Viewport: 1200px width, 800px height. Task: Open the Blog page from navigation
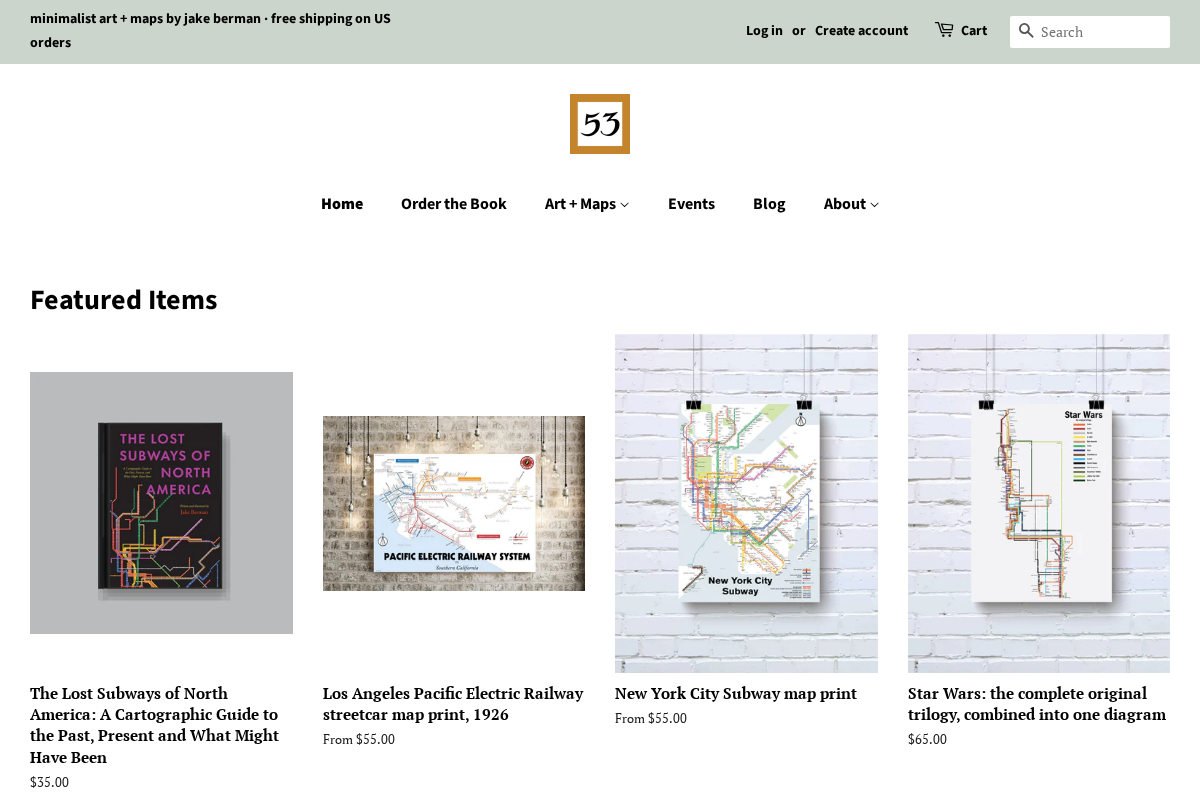tap(769, 203)
